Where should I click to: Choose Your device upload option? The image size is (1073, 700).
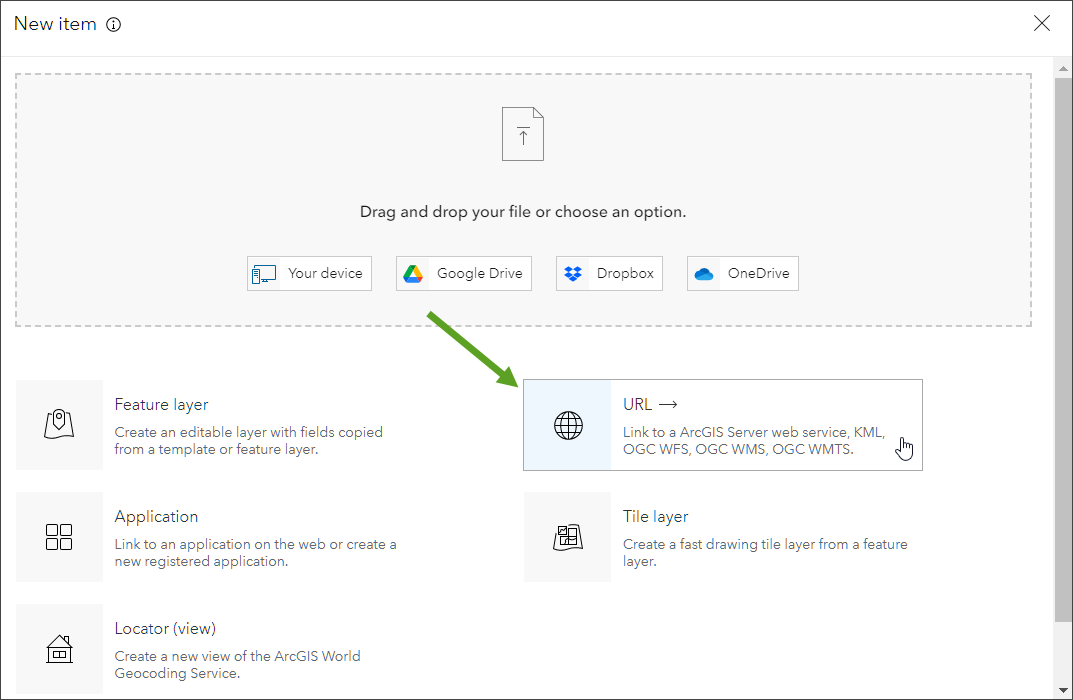(x=309, y=273)
